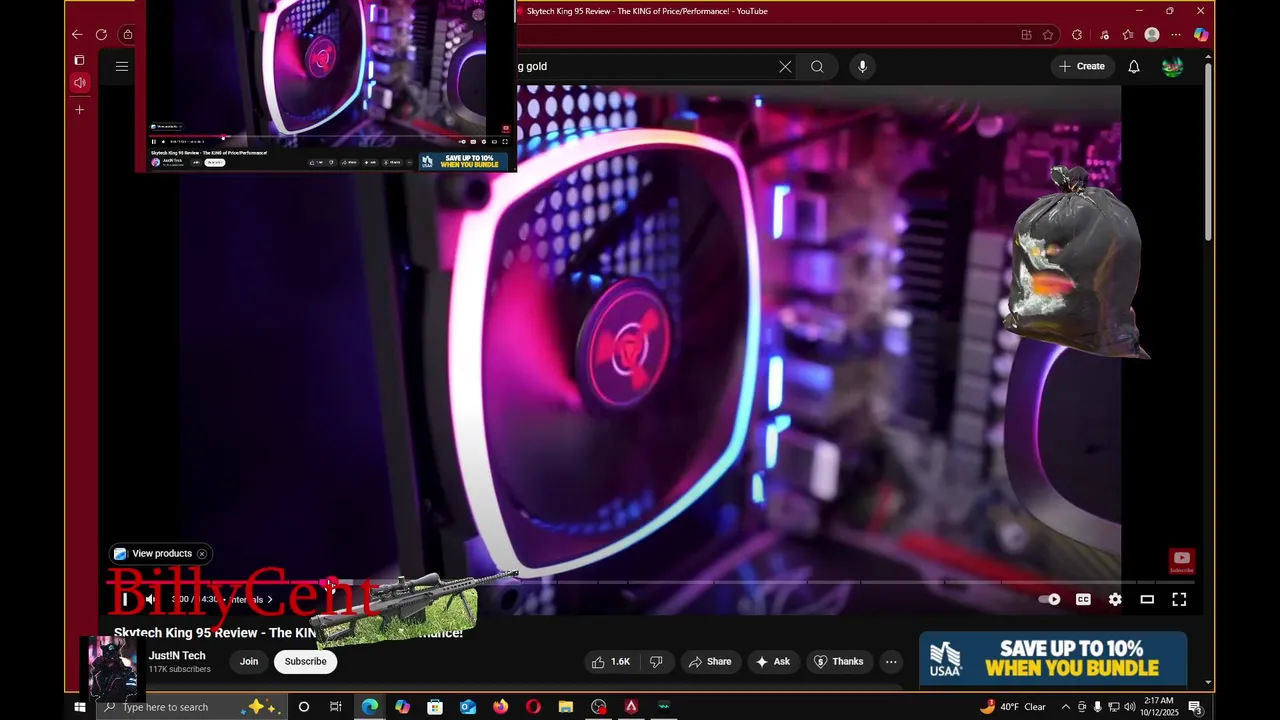Show hidden tray icons chevron
The height and width of the screenshot is (720, 1280).
pos(1065,707)
